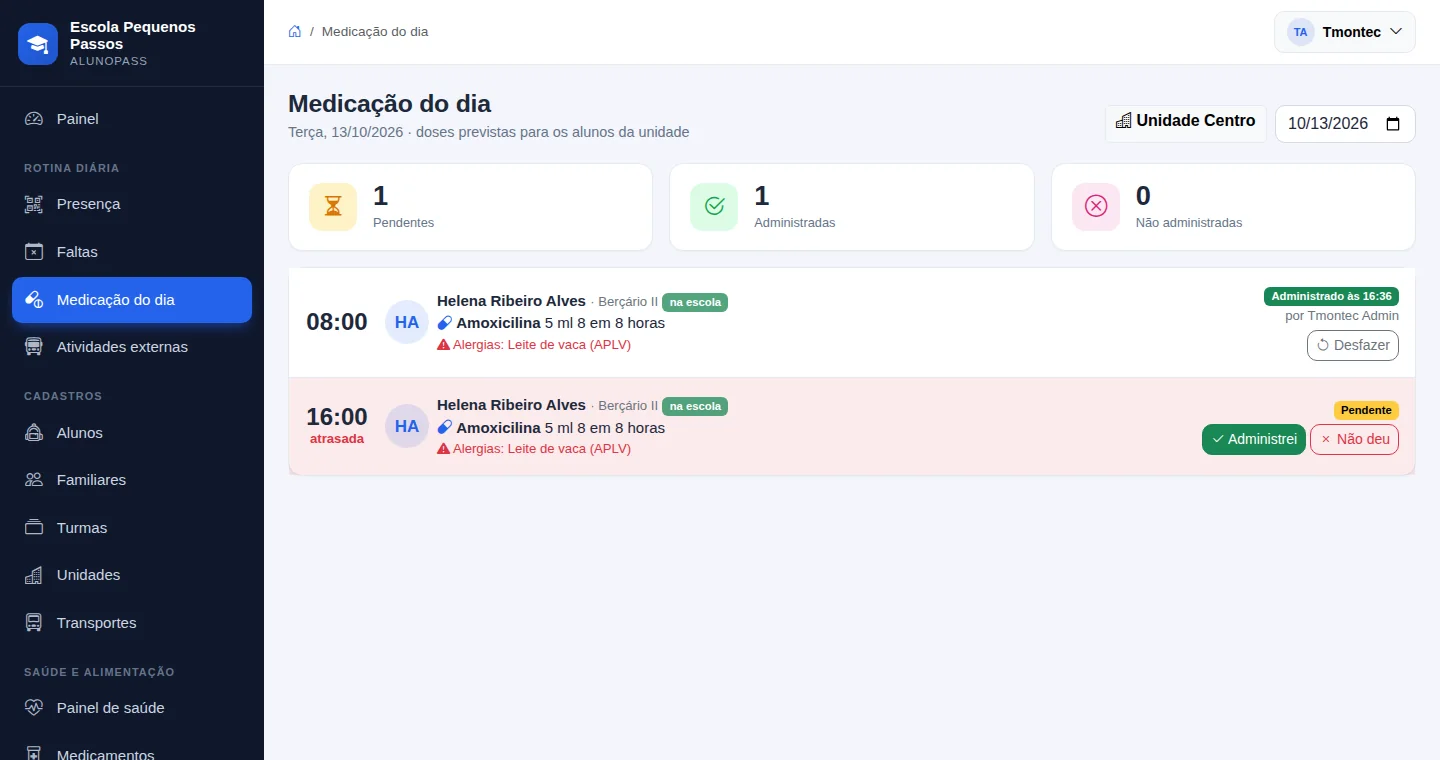
Task: Click the HA avatar on the 08:00 row
Action: coord(407,322)
